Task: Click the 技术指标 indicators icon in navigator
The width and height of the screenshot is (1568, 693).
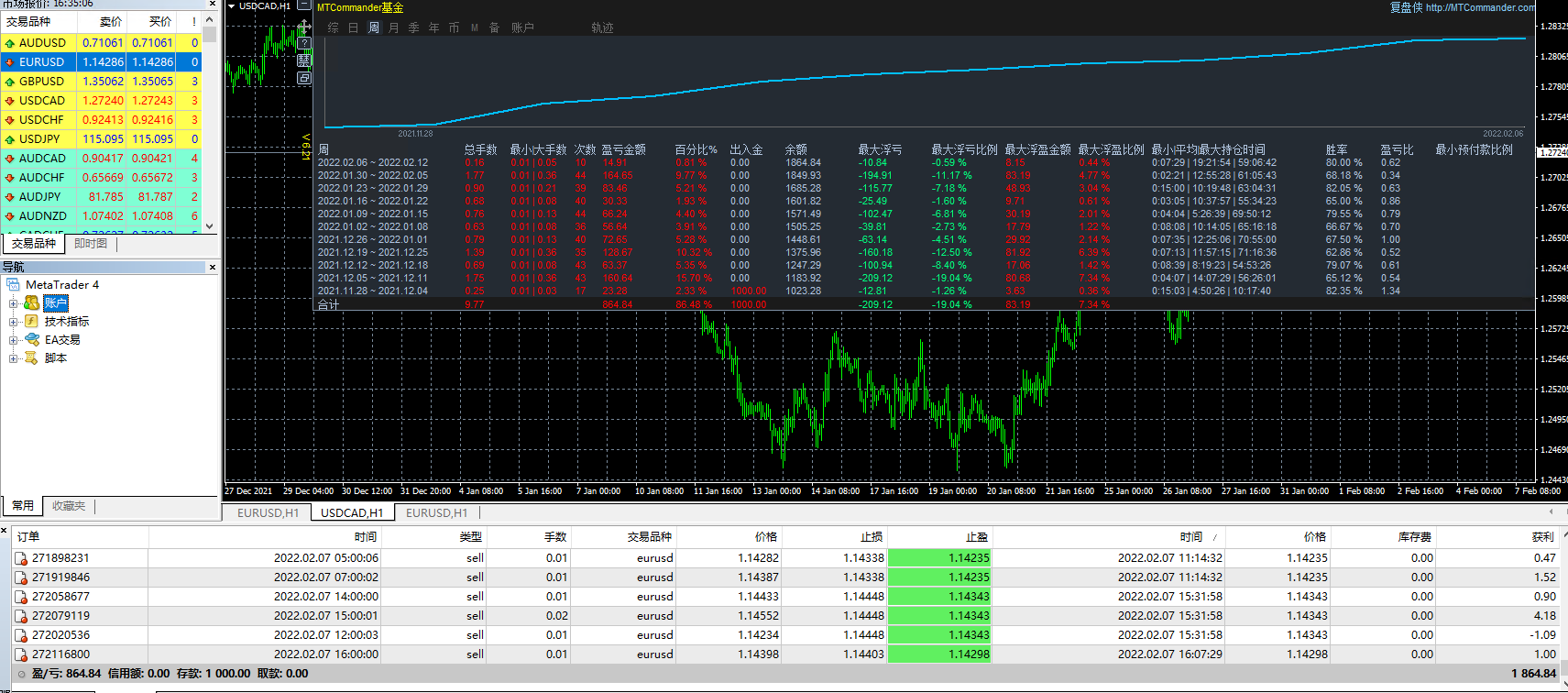Action: point(31,322)
